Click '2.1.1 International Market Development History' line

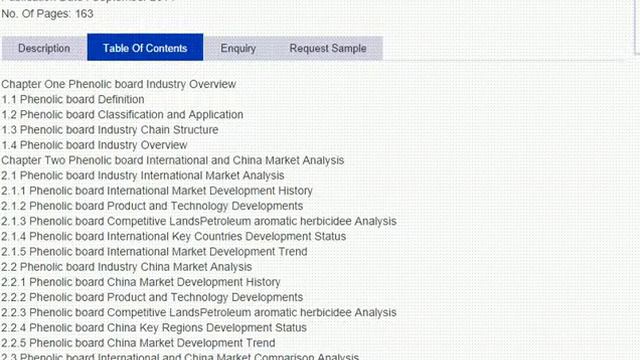157,191
